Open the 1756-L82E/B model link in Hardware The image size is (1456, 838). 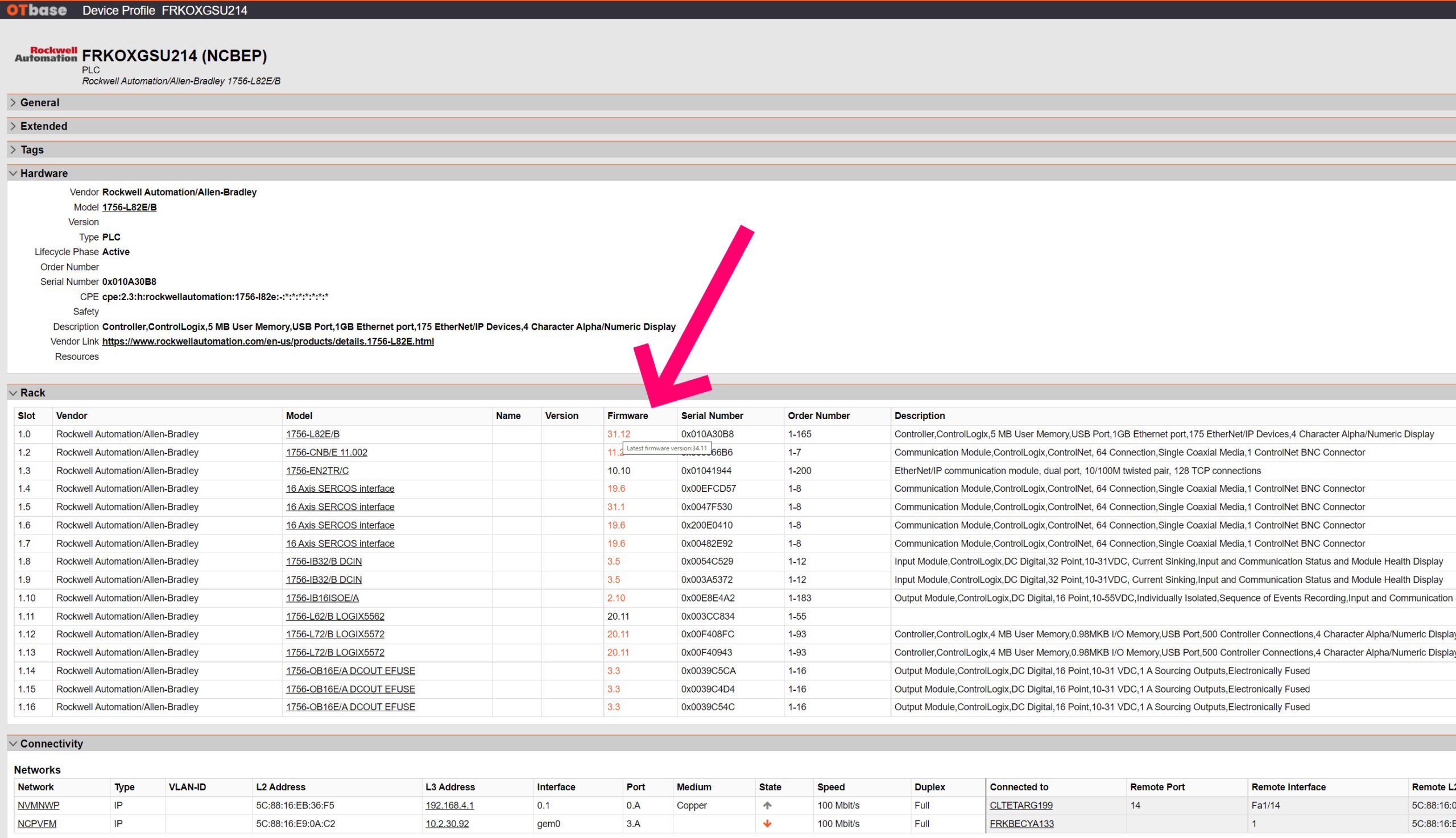(x=130, y=207)
